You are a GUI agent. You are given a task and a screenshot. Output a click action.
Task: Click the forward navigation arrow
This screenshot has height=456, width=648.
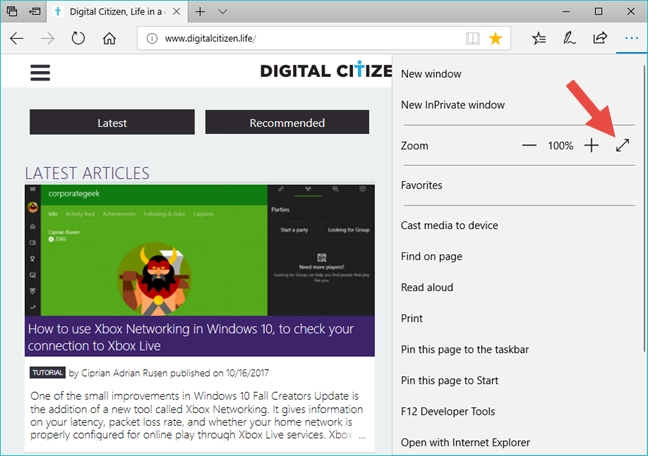(x=48, y=38)
